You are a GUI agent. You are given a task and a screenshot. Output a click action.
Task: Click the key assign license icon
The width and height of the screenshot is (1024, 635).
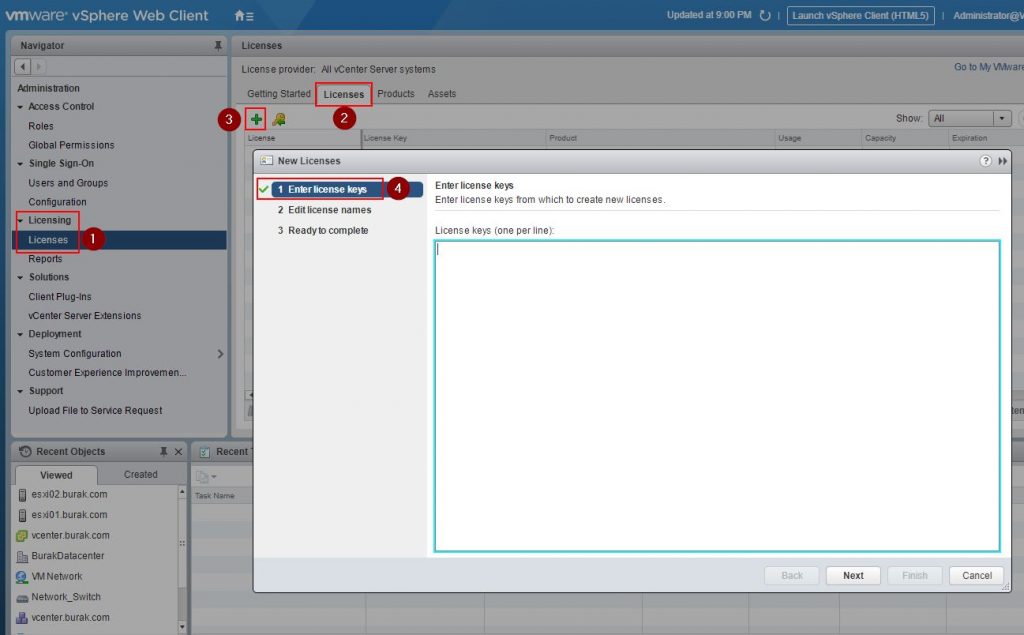tap(279, 119)
